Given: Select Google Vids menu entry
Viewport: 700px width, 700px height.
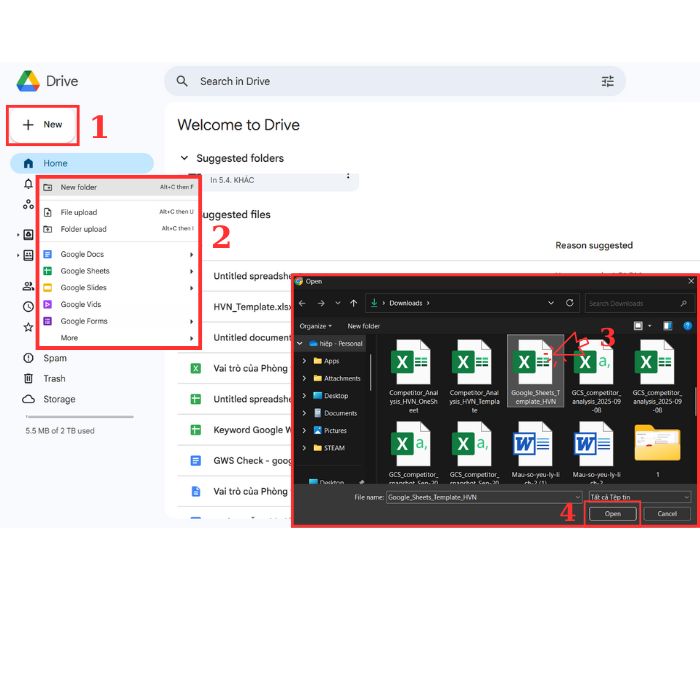Looking at the screenshot, I should pyautogui.click(x=118, y=304).
